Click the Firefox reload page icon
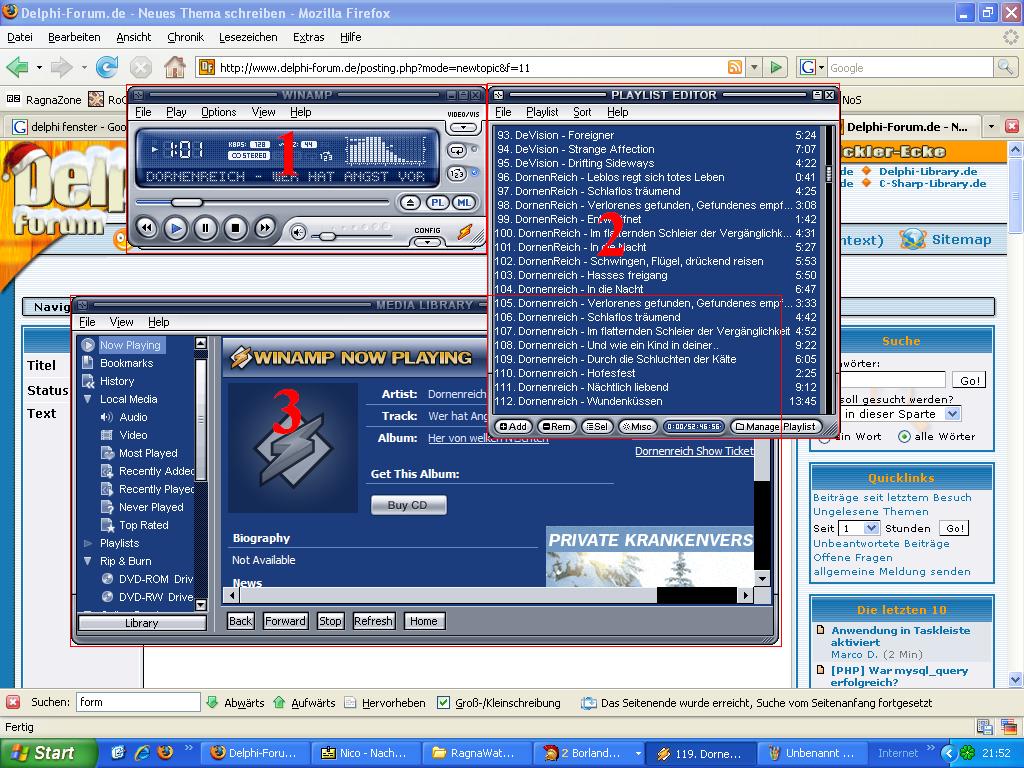The height and width of the screenshot is (768, 1024). tap(107, 67)
